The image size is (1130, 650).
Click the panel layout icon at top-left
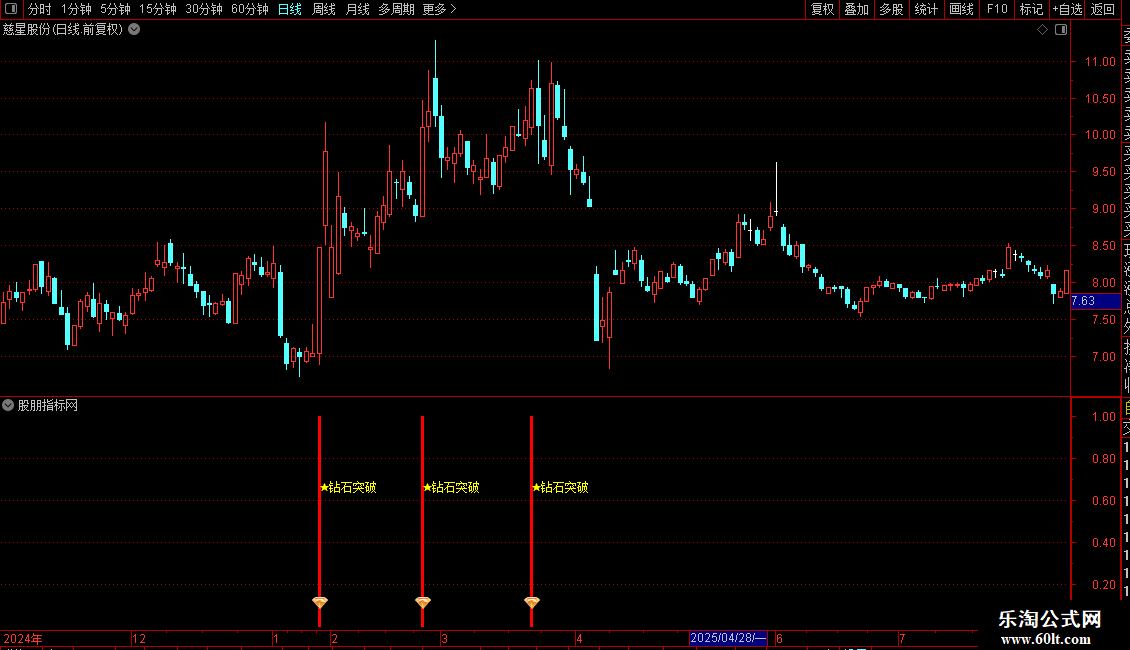(x=11, y=9)
